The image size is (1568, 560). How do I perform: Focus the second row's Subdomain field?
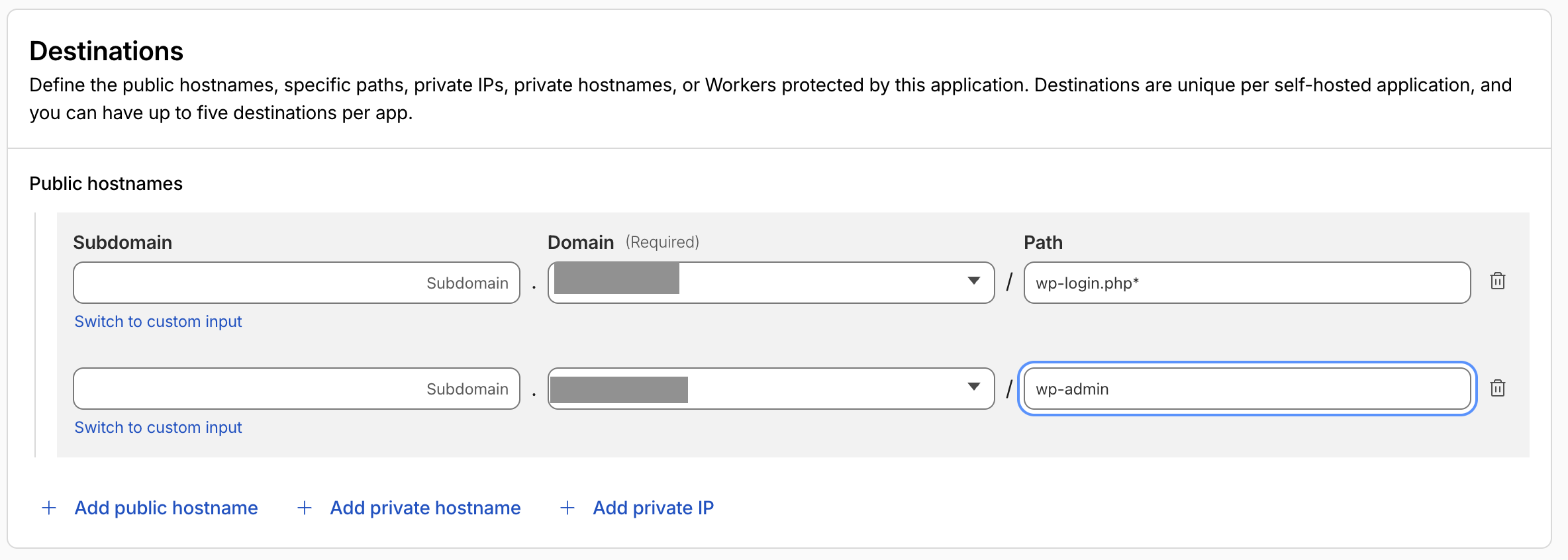point(296,389)
